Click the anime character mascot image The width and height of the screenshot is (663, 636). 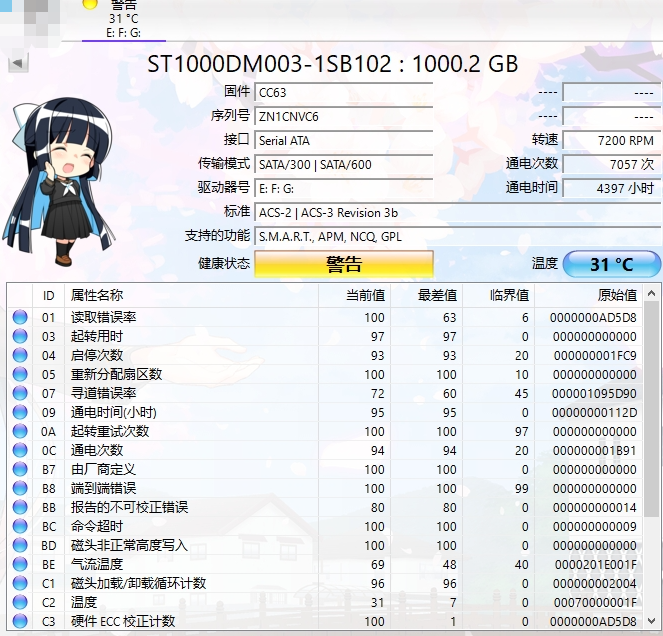pyautogui.click(x=59, y=182)
